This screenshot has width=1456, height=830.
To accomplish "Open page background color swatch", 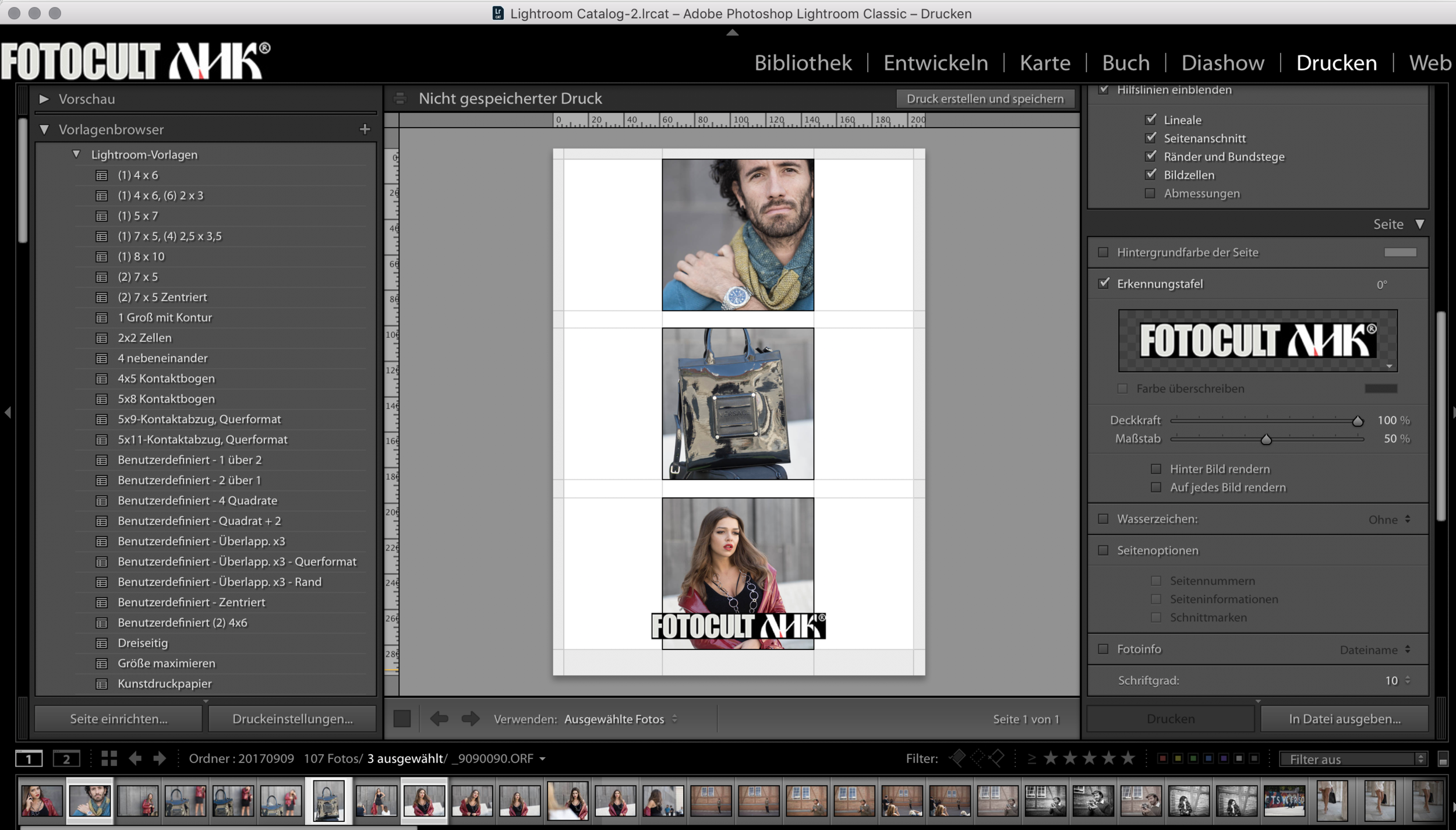I will [x=1400, y=252].
